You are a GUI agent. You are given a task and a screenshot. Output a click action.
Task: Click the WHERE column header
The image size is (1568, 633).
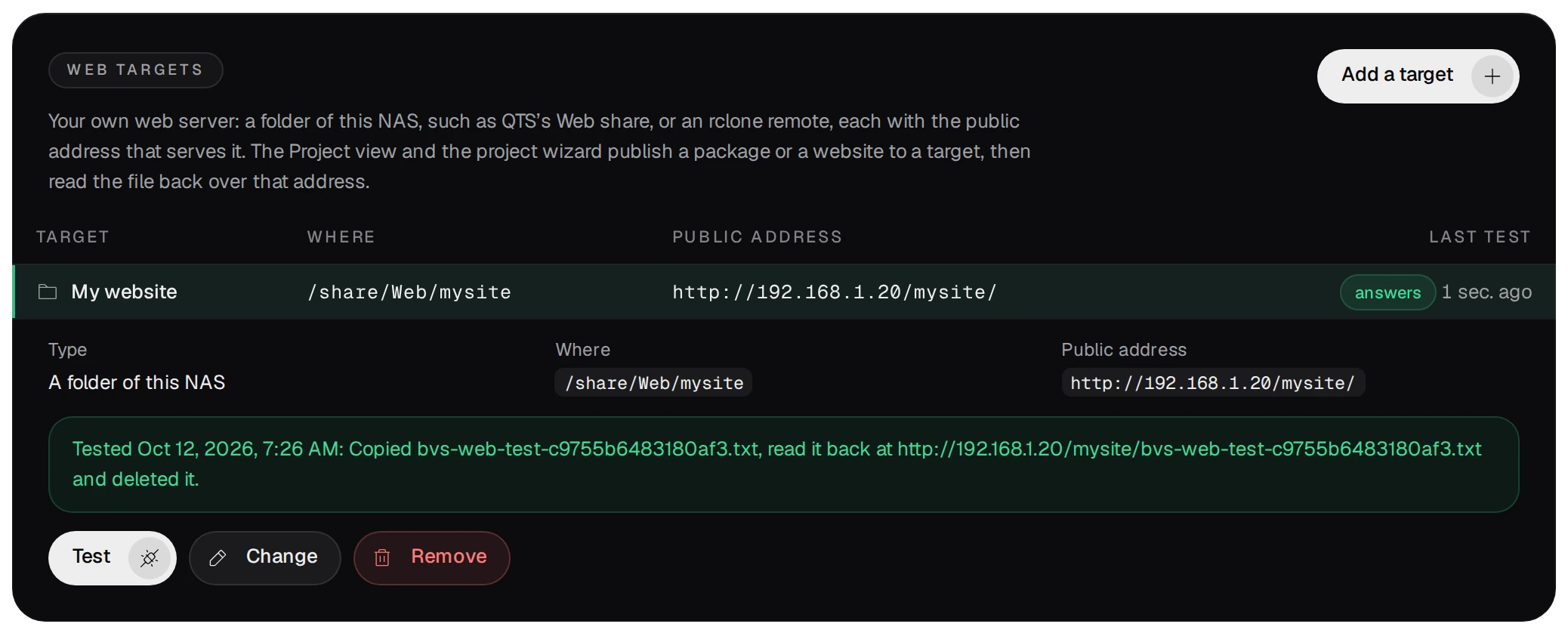point(341,237)
